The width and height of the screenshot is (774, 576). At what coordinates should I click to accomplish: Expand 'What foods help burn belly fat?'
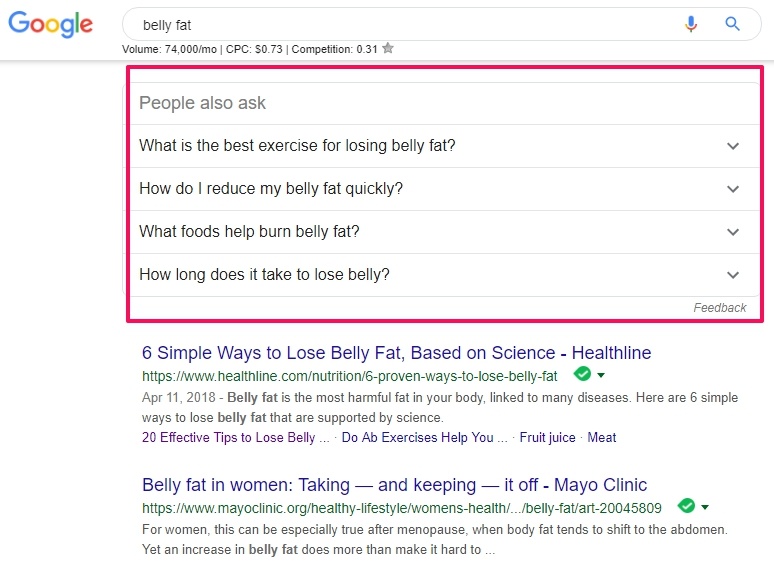440,232
